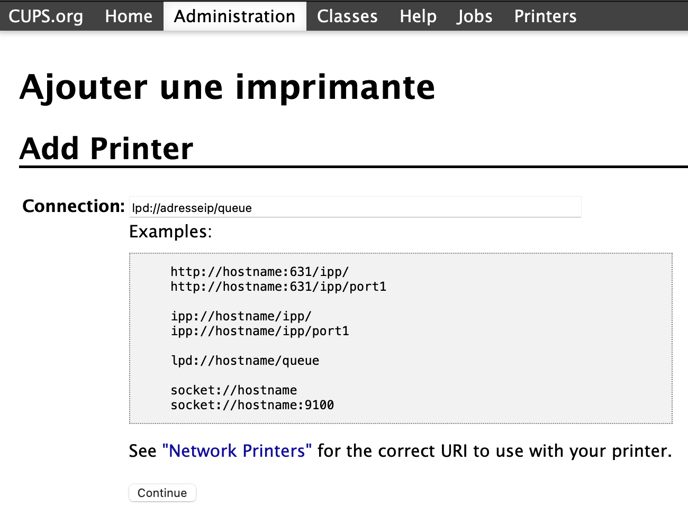
Task: Open the CUPS.org nav link
Action: coord(46,16)
